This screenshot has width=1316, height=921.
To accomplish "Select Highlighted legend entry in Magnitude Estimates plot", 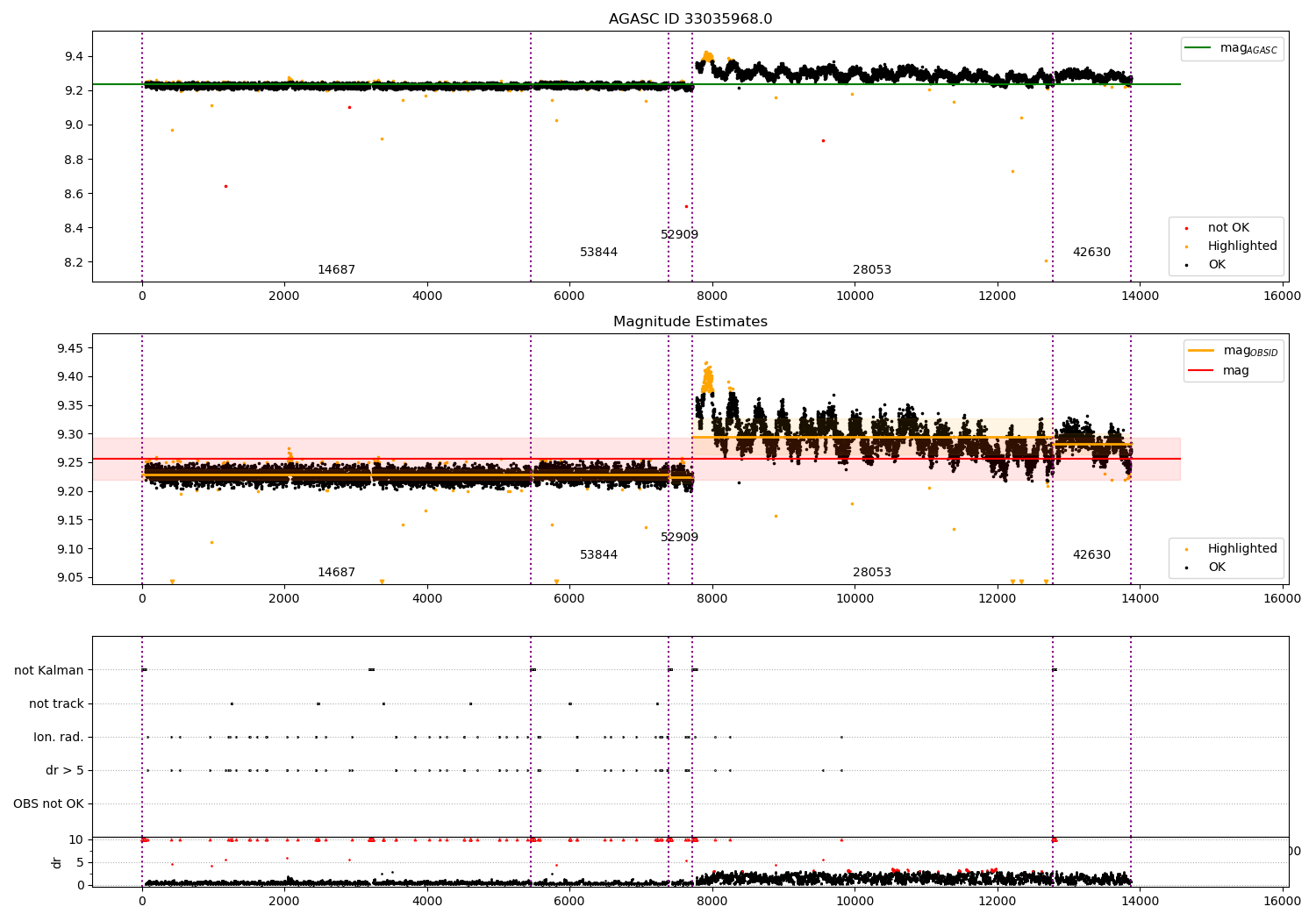I will click(1232, 549).
